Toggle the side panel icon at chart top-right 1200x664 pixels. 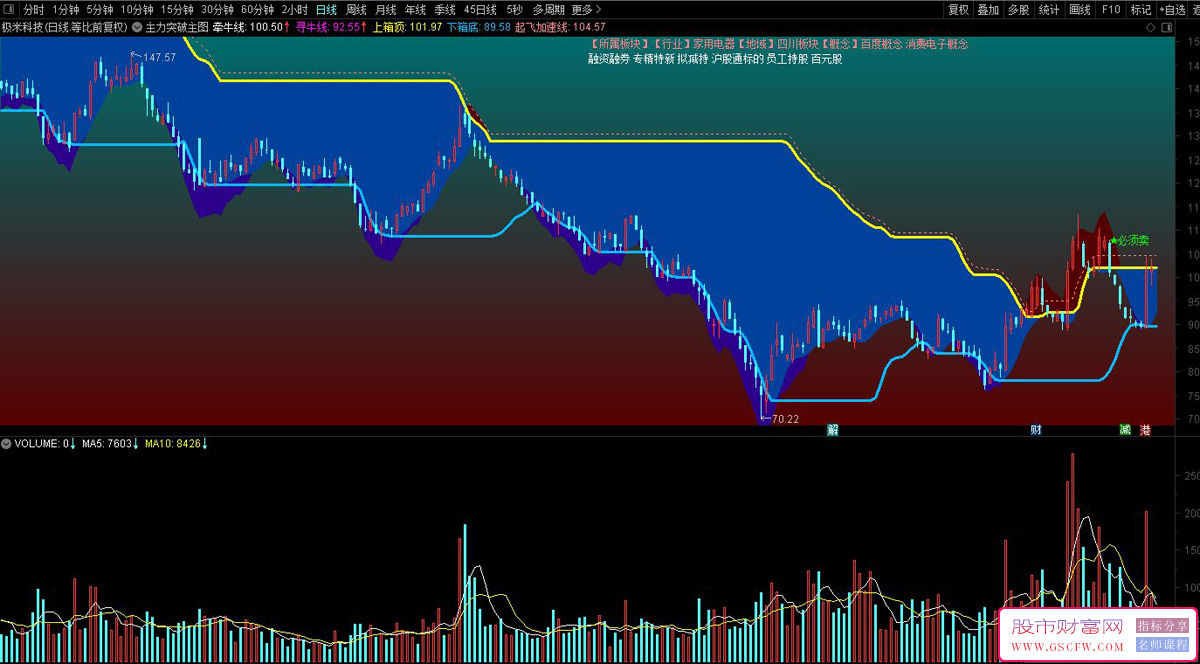pos(1166,28)
